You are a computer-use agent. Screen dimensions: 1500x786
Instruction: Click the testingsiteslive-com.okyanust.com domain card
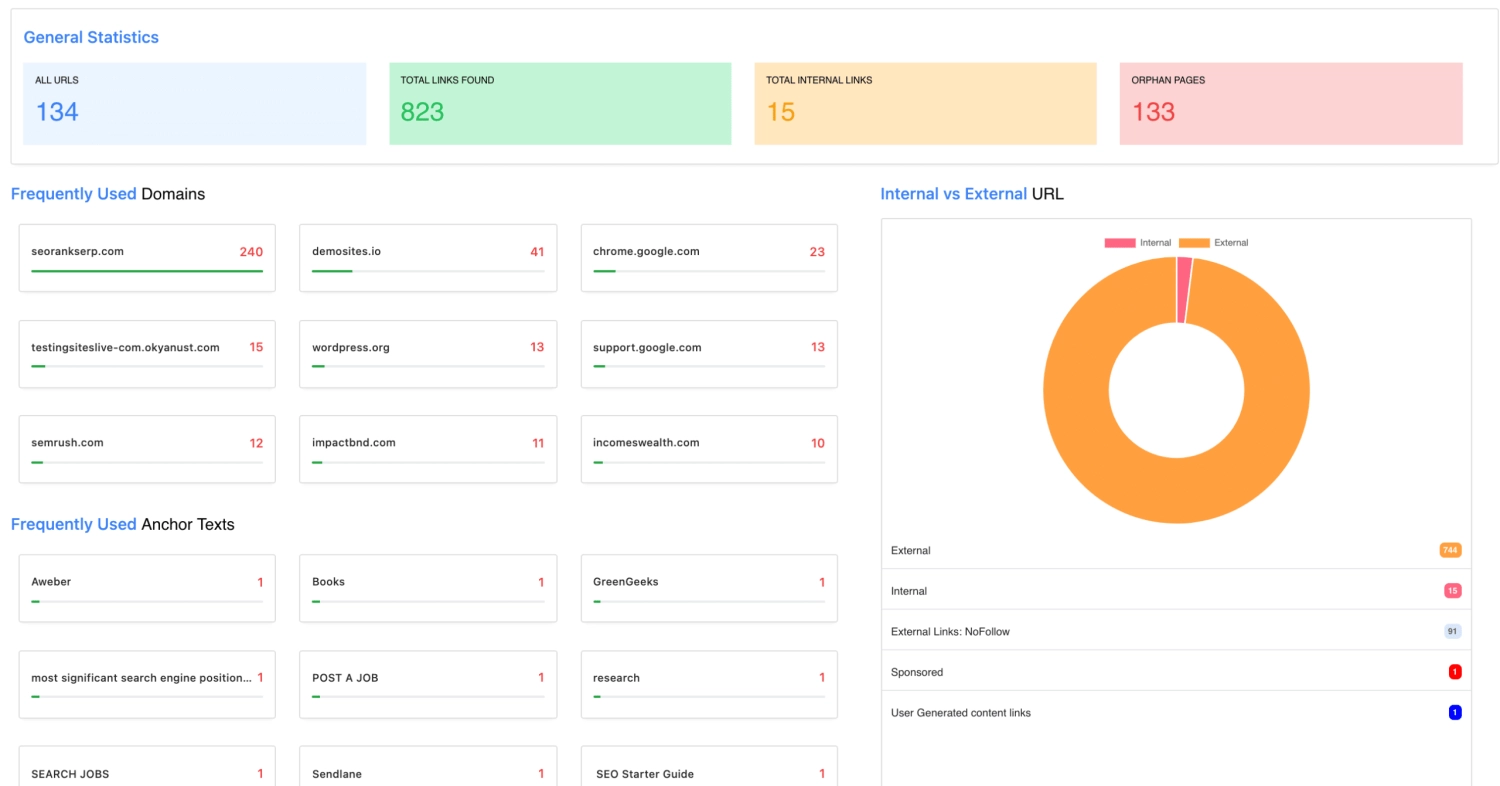[x=147, y=354]
